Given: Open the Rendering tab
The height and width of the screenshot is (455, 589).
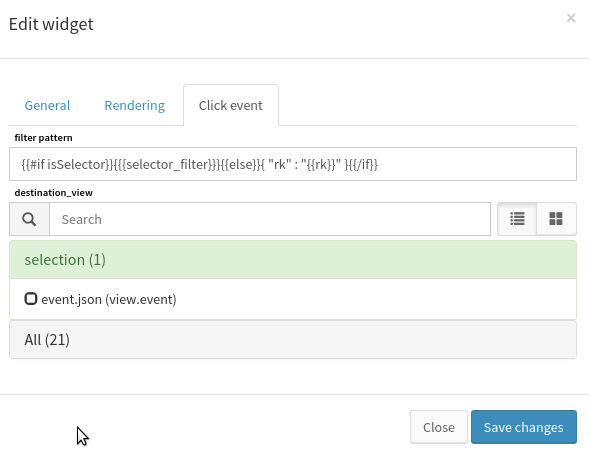Looking at the screenshot, I should [x=134, y=105].
